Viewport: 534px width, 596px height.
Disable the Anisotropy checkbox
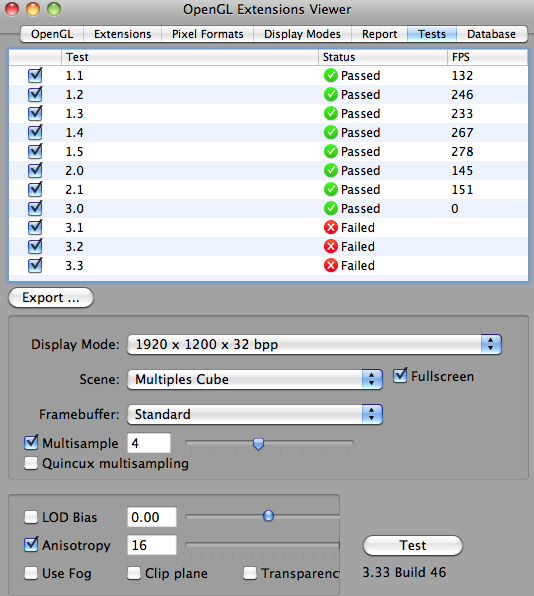[31, 545]
